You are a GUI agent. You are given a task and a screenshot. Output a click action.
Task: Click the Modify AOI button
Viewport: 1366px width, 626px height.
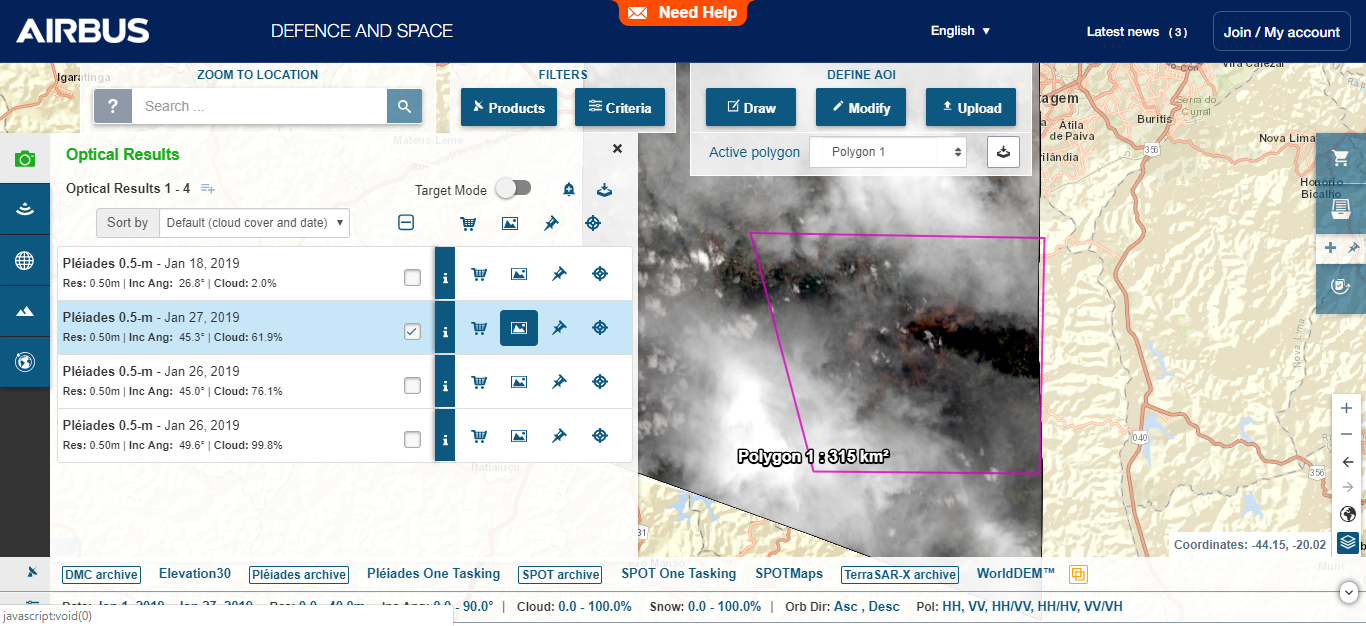(861, 108)
